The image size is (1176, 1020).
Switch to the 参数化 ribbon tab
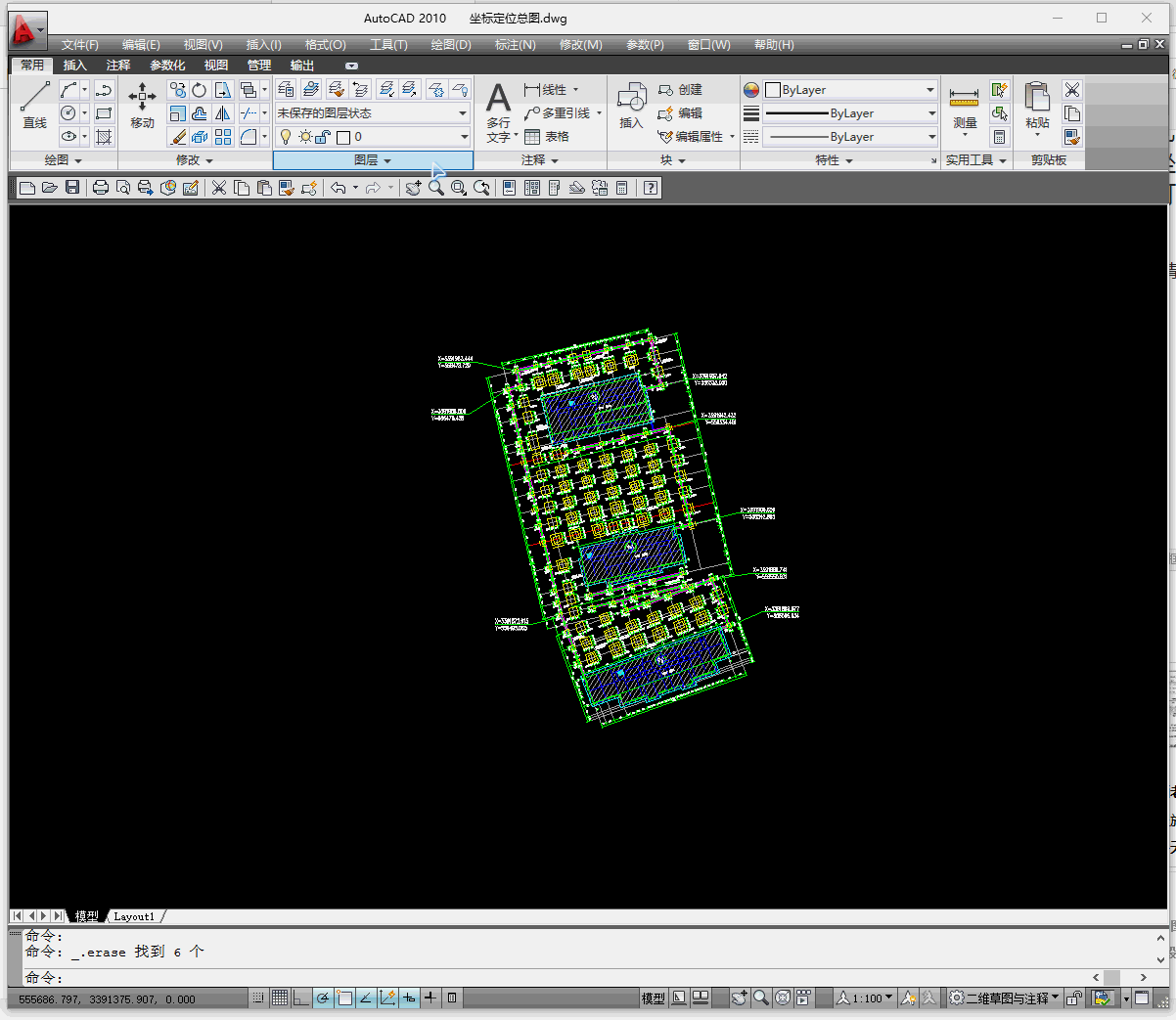167,66
